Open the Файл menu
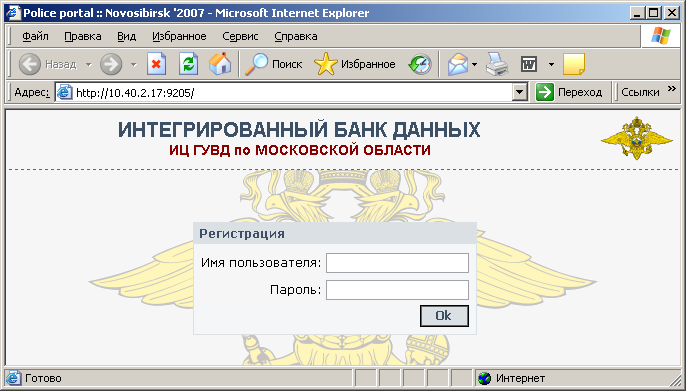 pyautogui.click(x=35, y=36)
